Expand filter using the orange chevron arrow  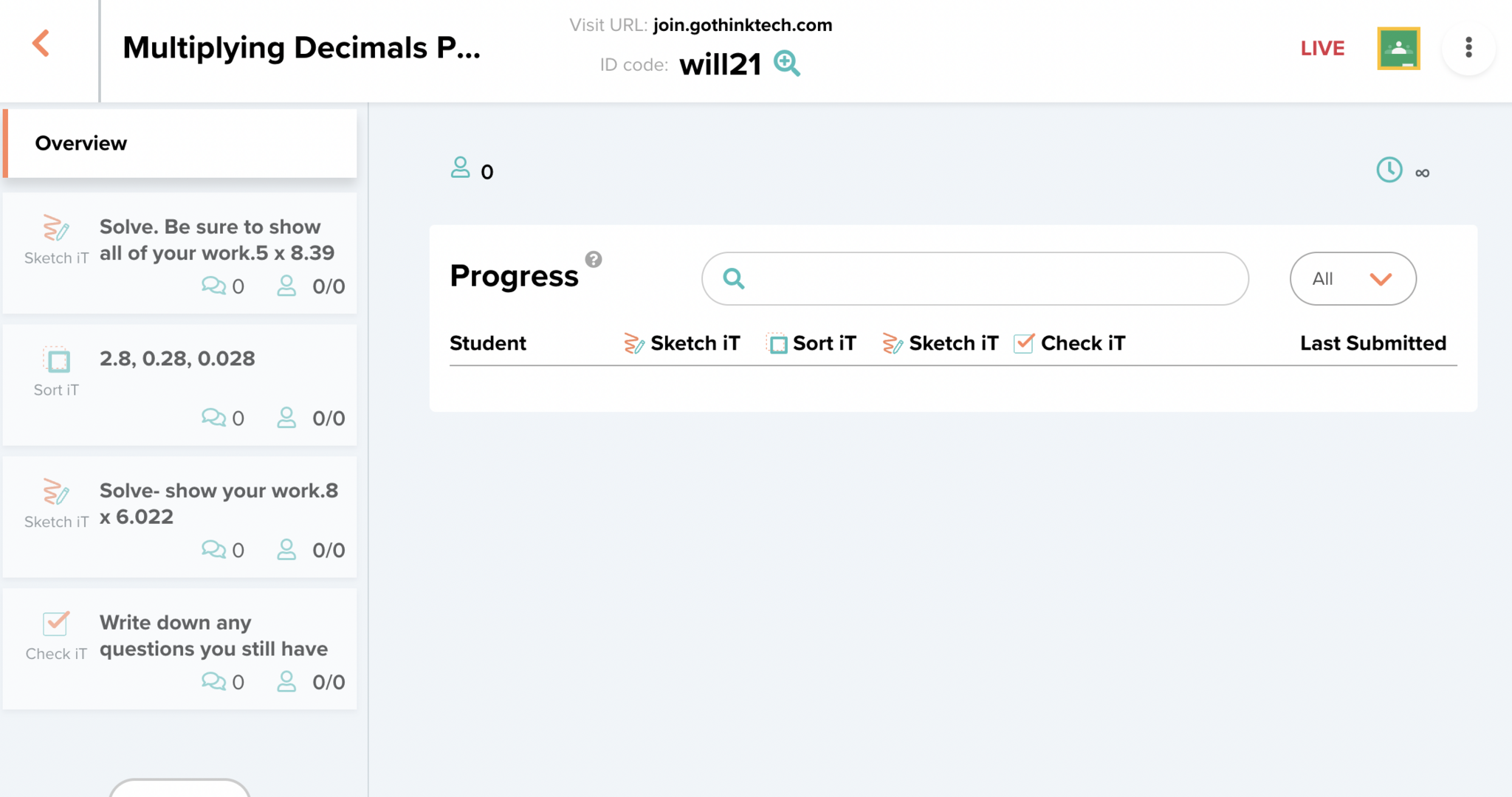tap(1381, 279)
